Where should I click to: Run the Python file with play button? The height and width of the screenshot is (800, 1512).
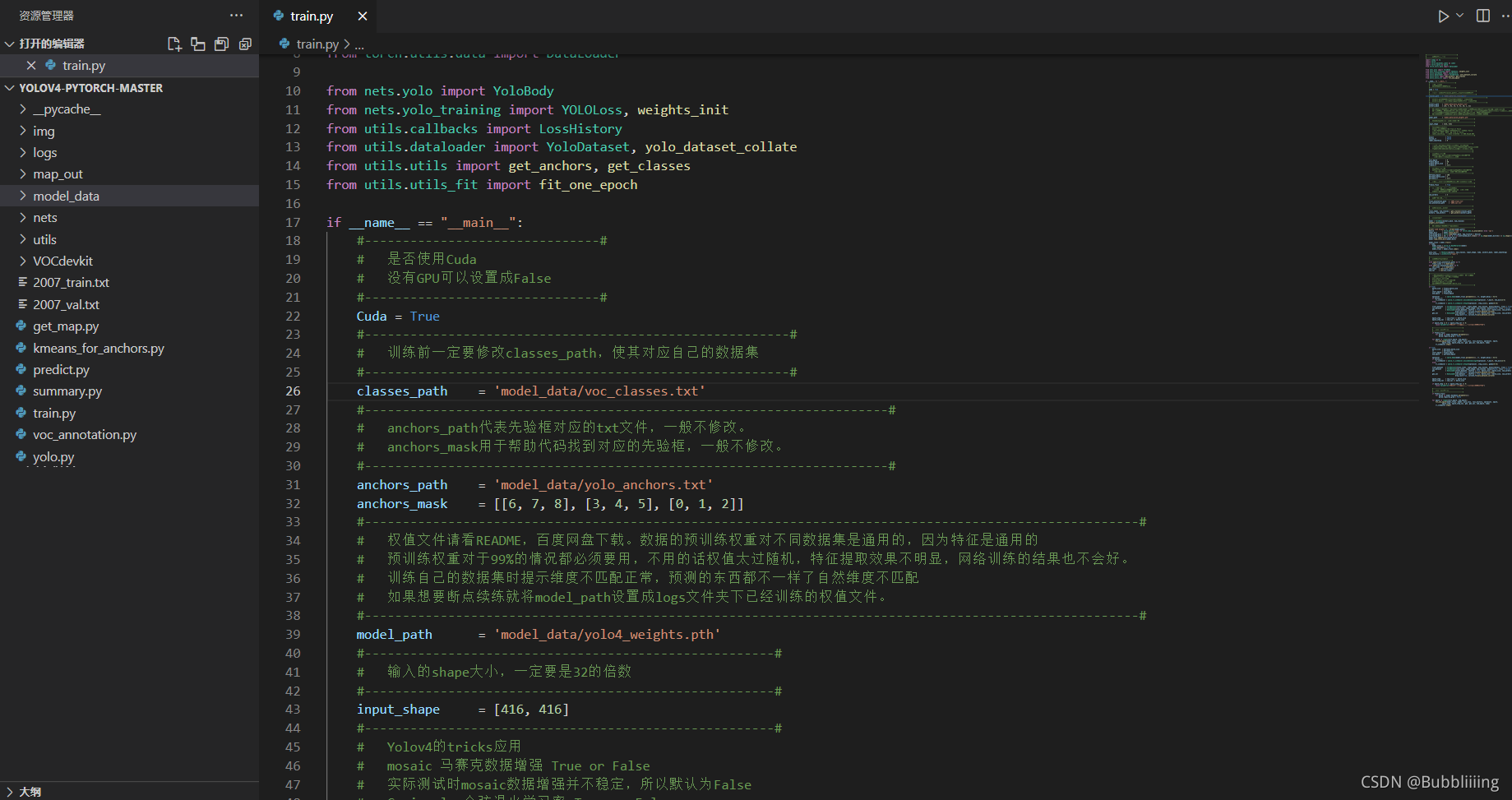point(1443,16)
